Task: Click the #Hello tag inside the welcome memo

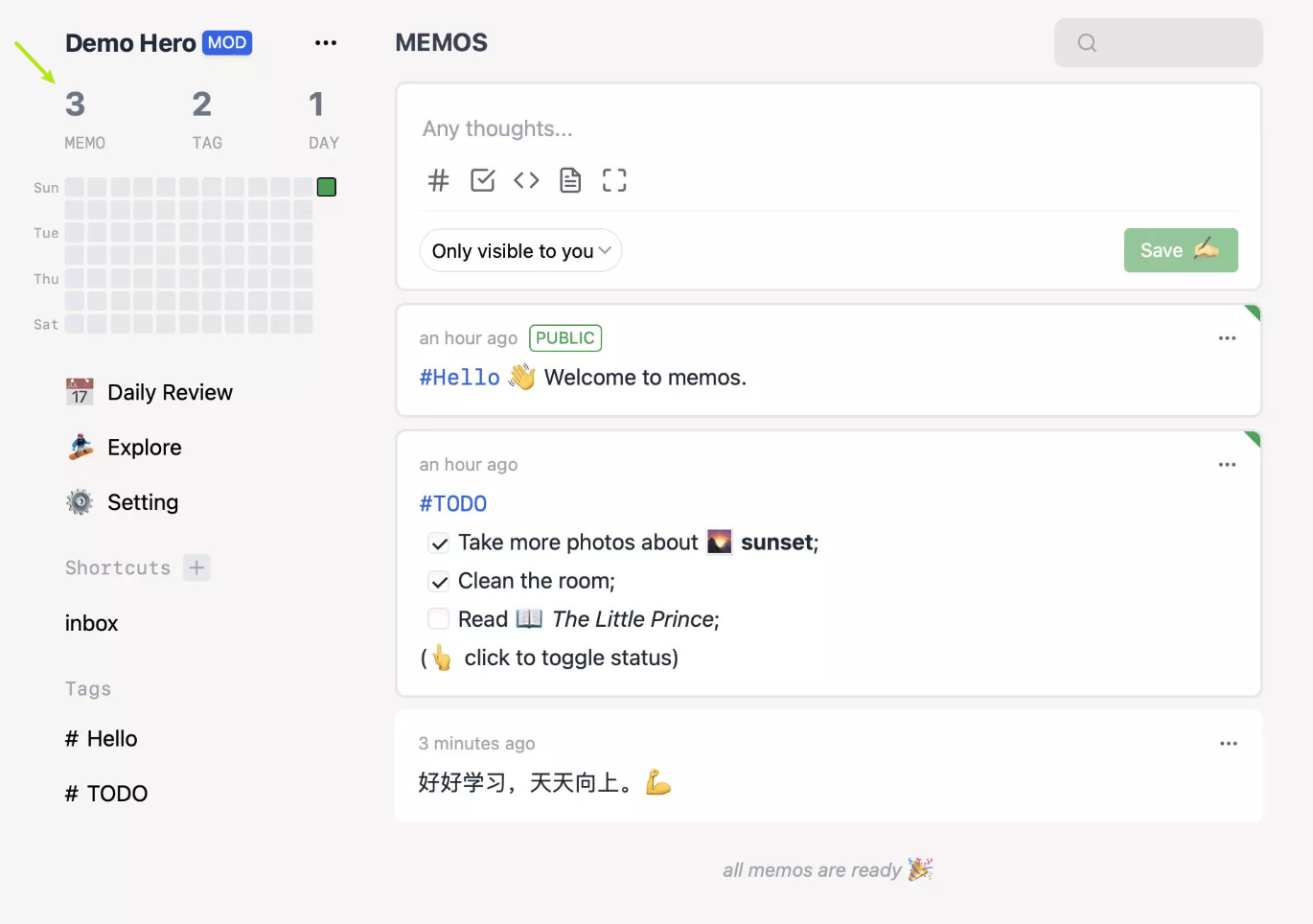Action: (459, 378)
